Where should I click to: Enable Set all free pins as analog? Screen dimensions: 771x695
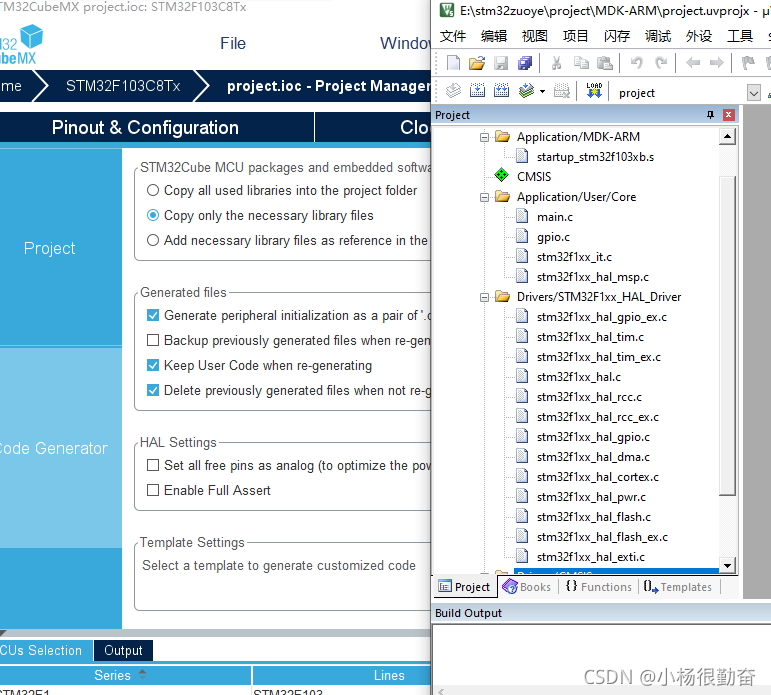pyautogui.click(x=153, y=465)
